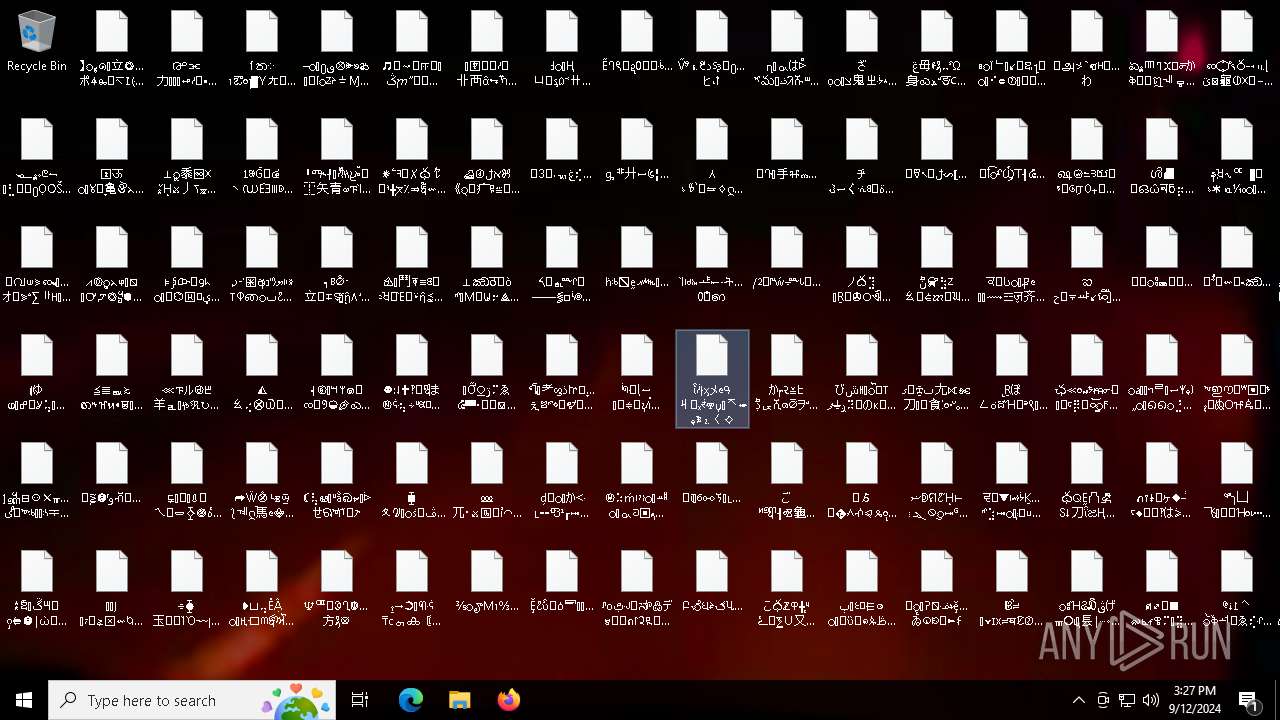Select the file name containing 矢吉
This screenshot has width=1280, height=720.
click(337, 157)
